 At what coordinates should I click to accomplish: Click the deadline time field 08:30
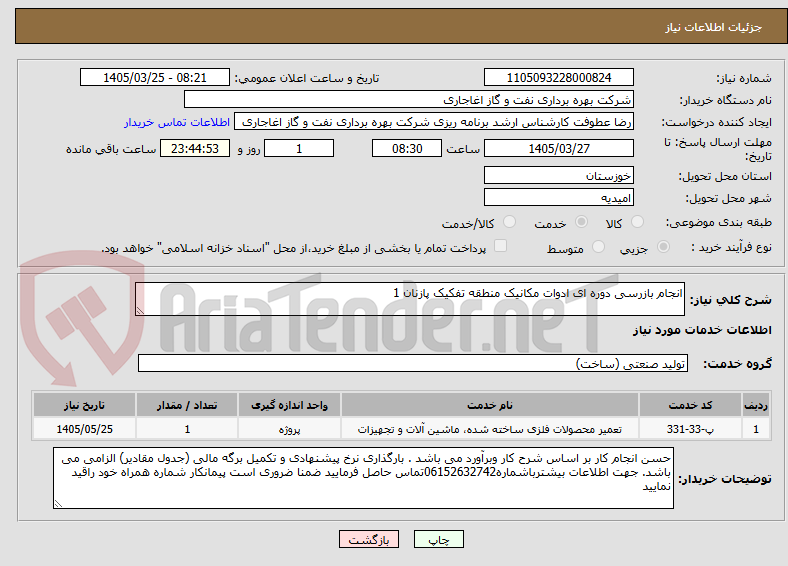coord(407,148)
